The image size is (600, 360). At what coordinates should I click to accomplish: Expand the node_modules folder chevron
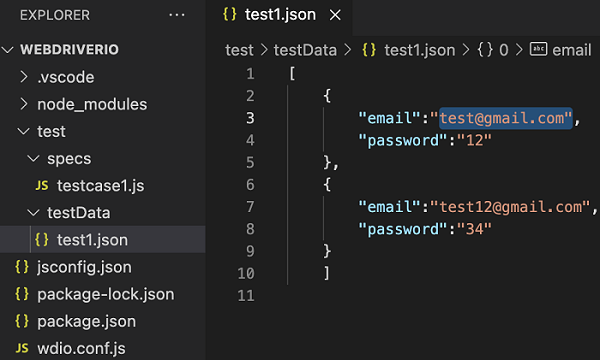[x=24, y=104]
